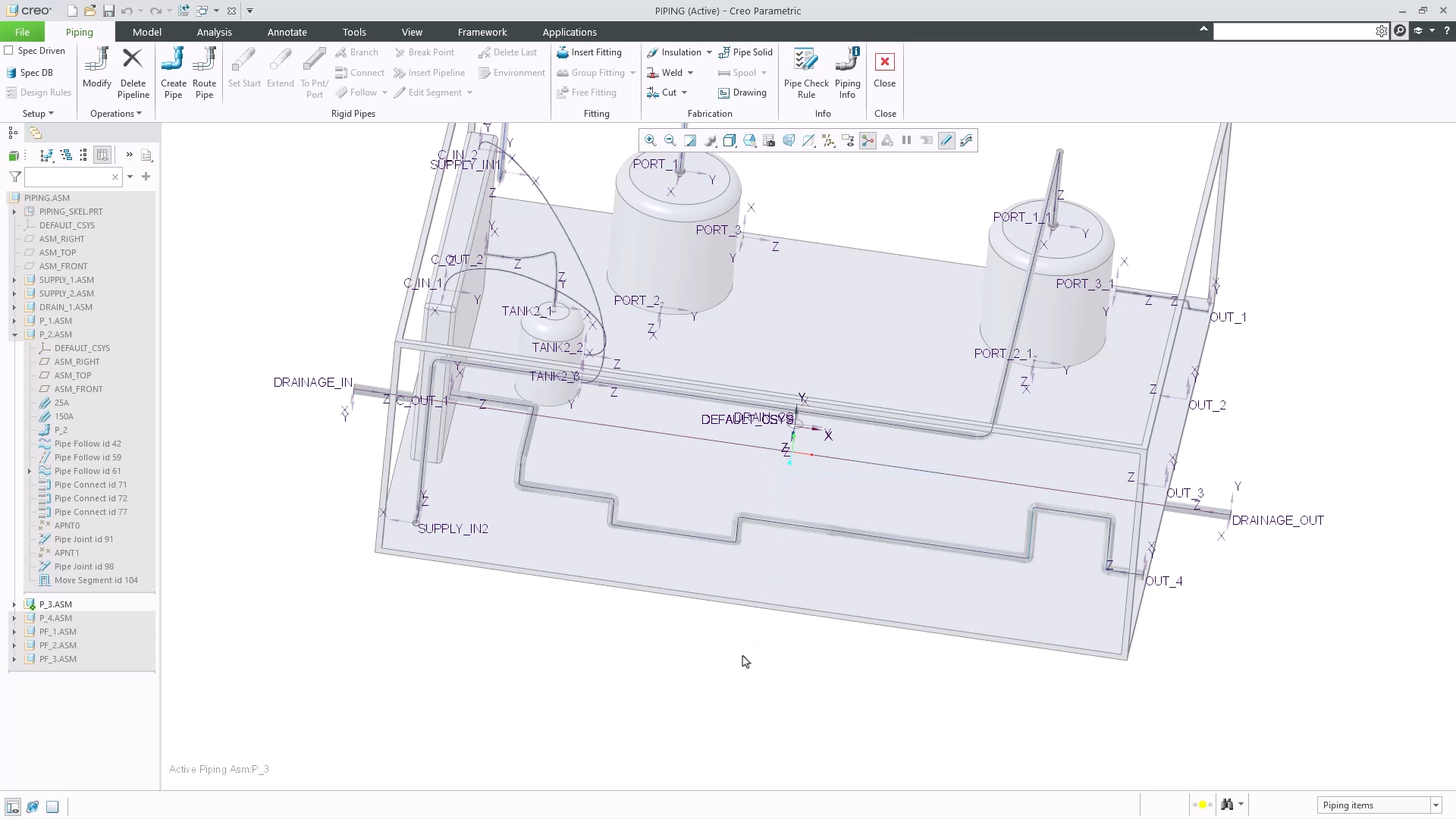Viewport: 1456px width, 819px height.
Task: Open the Drawing fabrication tool
Action: (742, 93)
